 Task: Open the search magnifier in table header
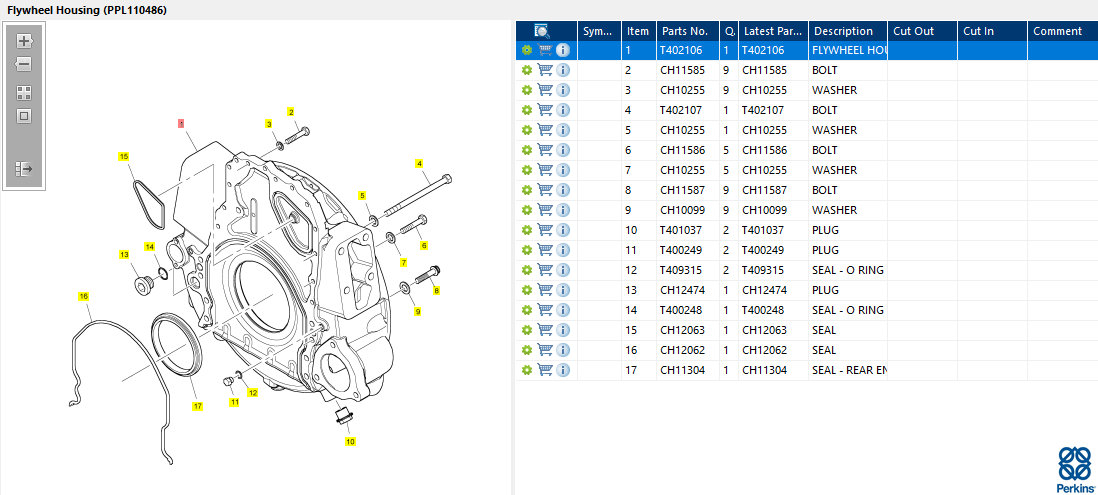point(542,31)
